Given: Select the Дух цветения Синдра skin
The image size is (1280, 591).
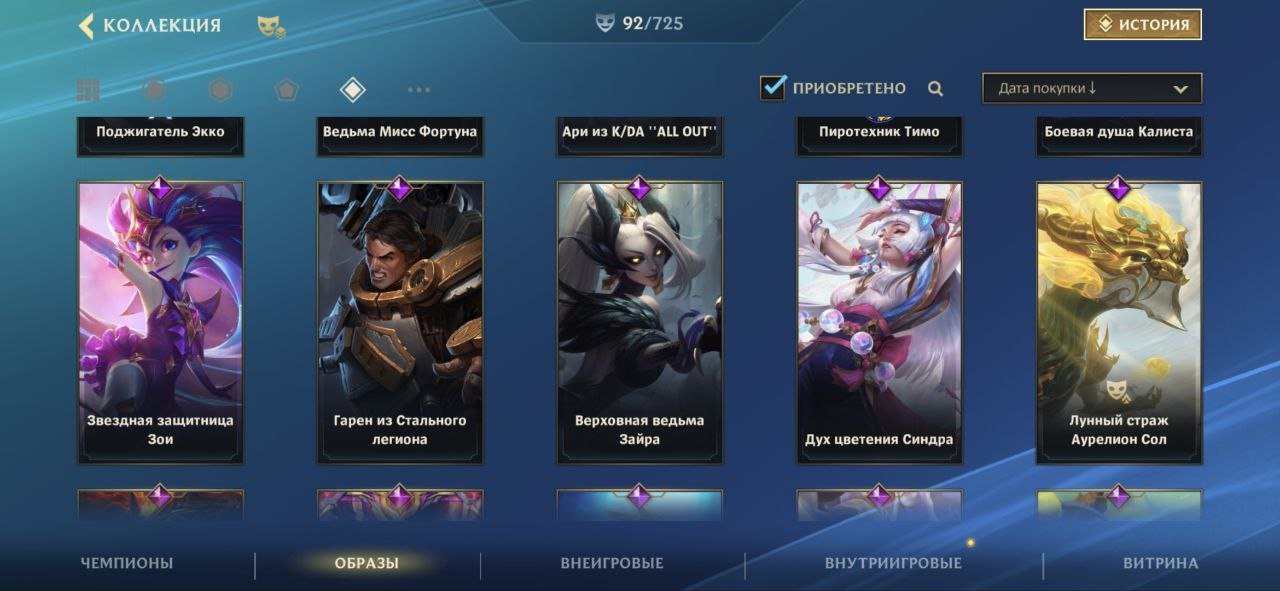Looking at the screenshot, I should [879, 322].
